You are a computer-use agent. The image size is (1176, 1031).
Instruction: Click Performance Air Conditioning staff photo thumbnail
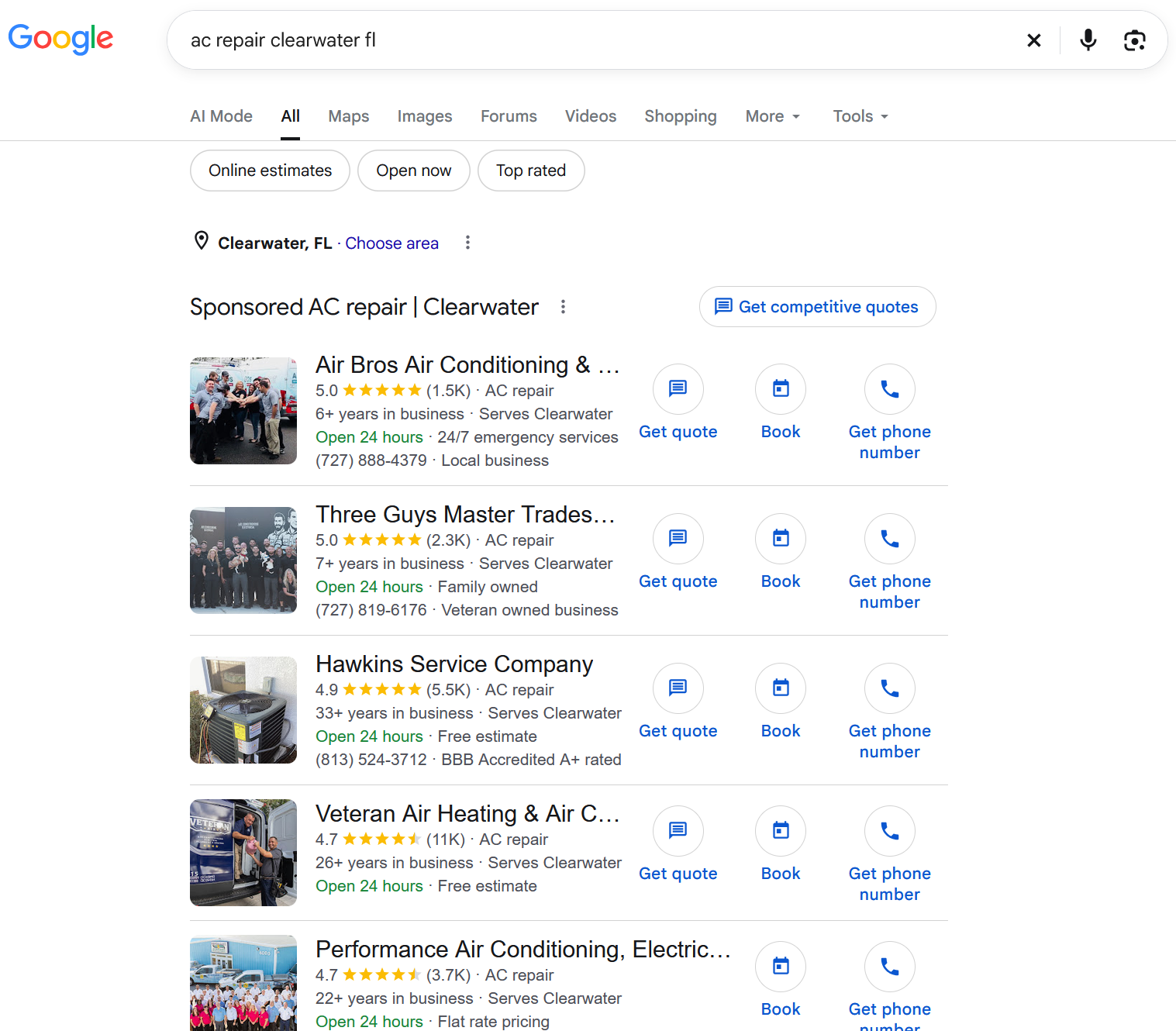coord(243,983)
